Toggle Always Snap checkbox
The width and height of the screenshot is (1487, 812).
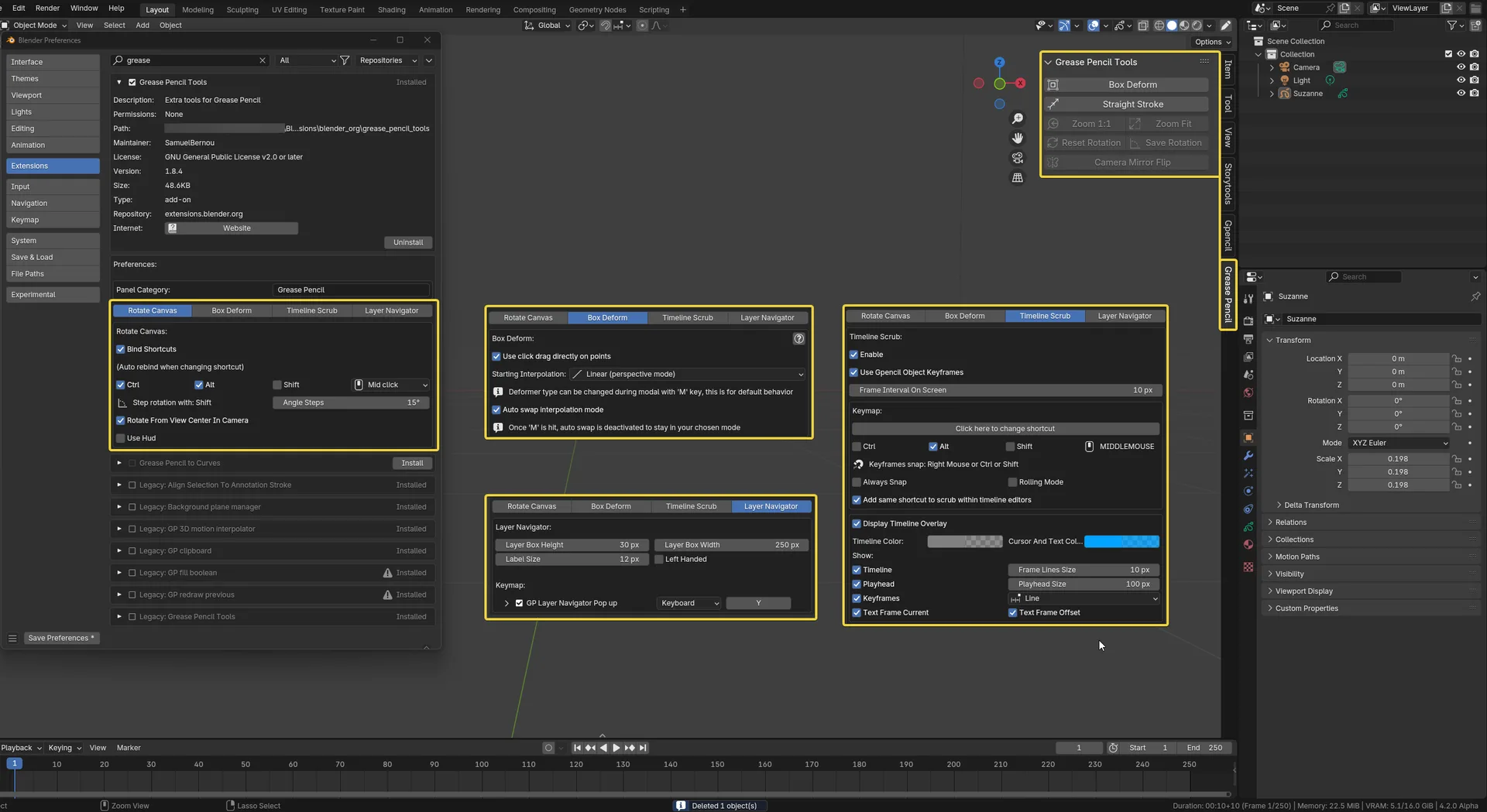(x=857, y=482)
